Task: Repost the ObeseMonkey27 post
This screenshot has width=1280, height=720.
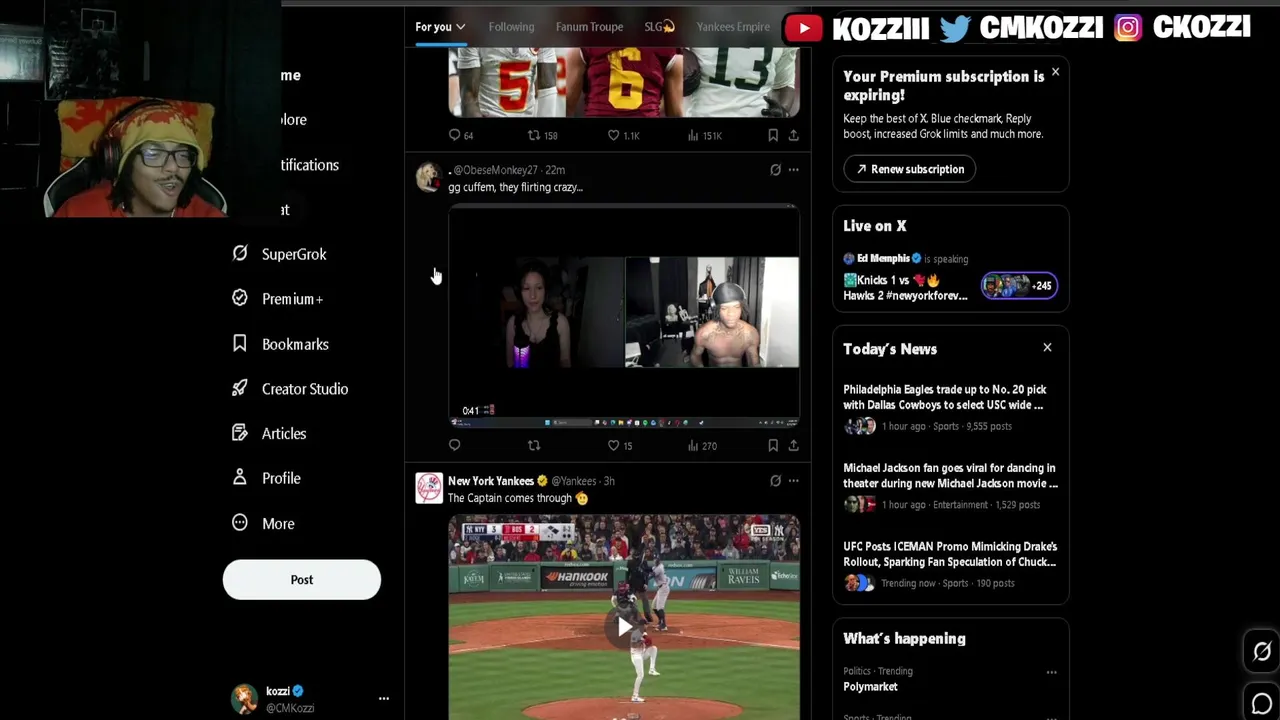Action: [534, 445]
